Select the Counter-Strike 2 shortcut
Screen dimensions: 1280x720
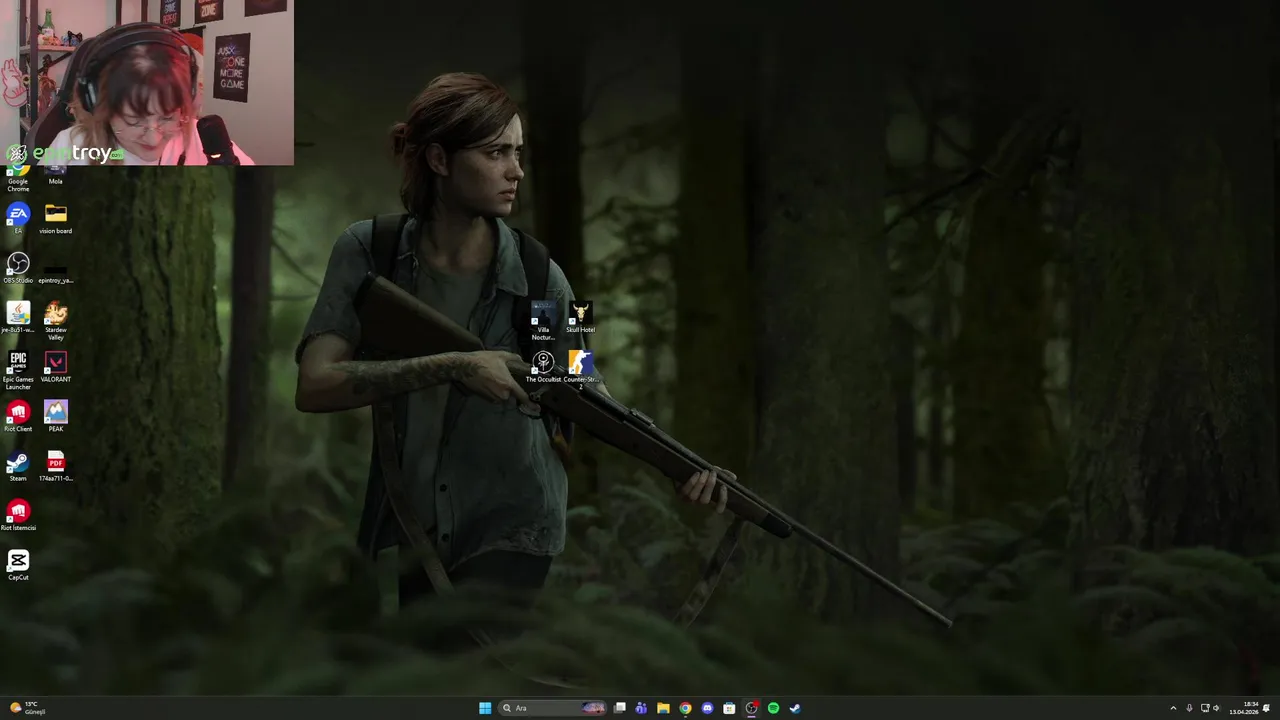click(x=580, y=370)
